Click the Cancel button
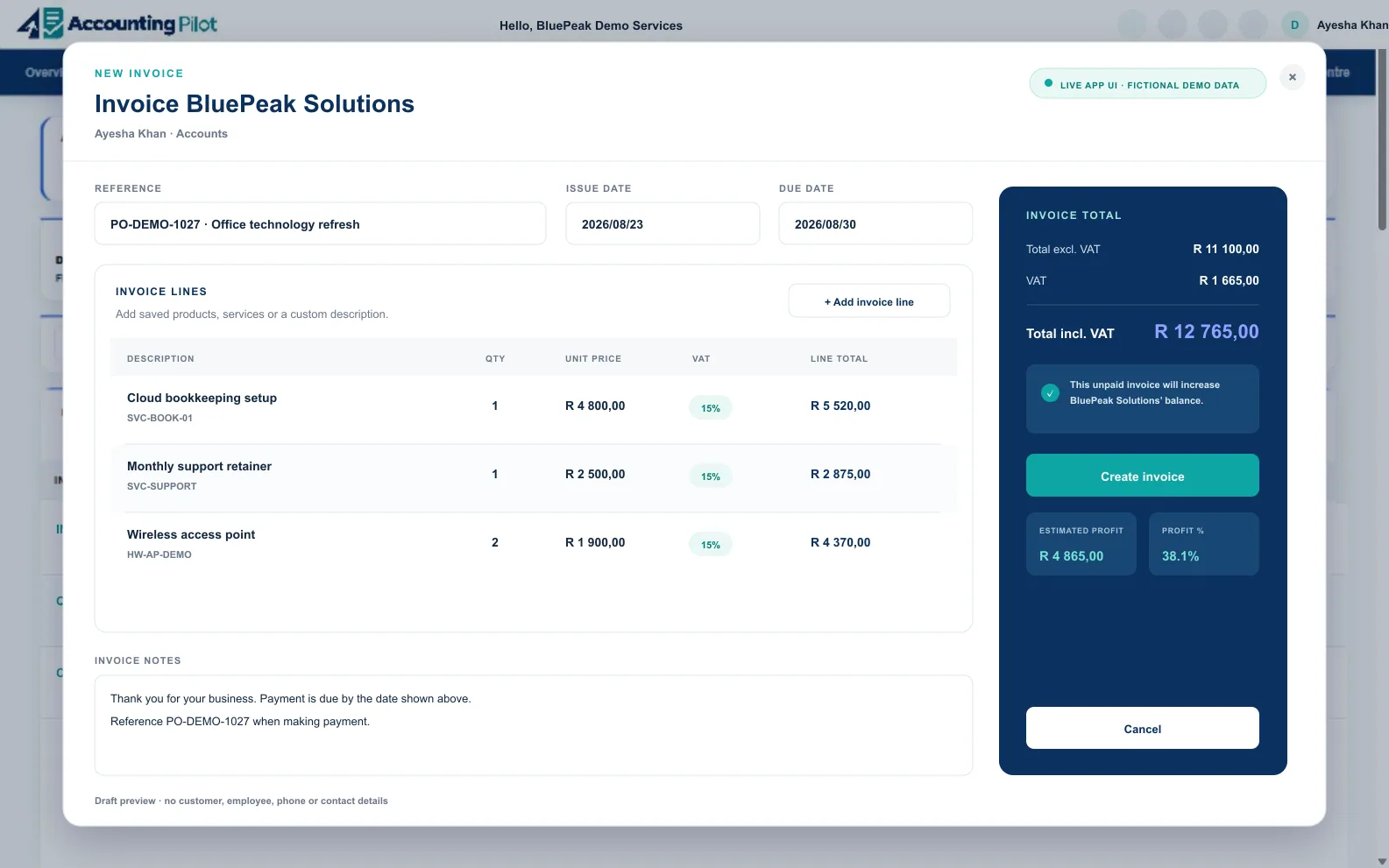 click(1142, 728)
